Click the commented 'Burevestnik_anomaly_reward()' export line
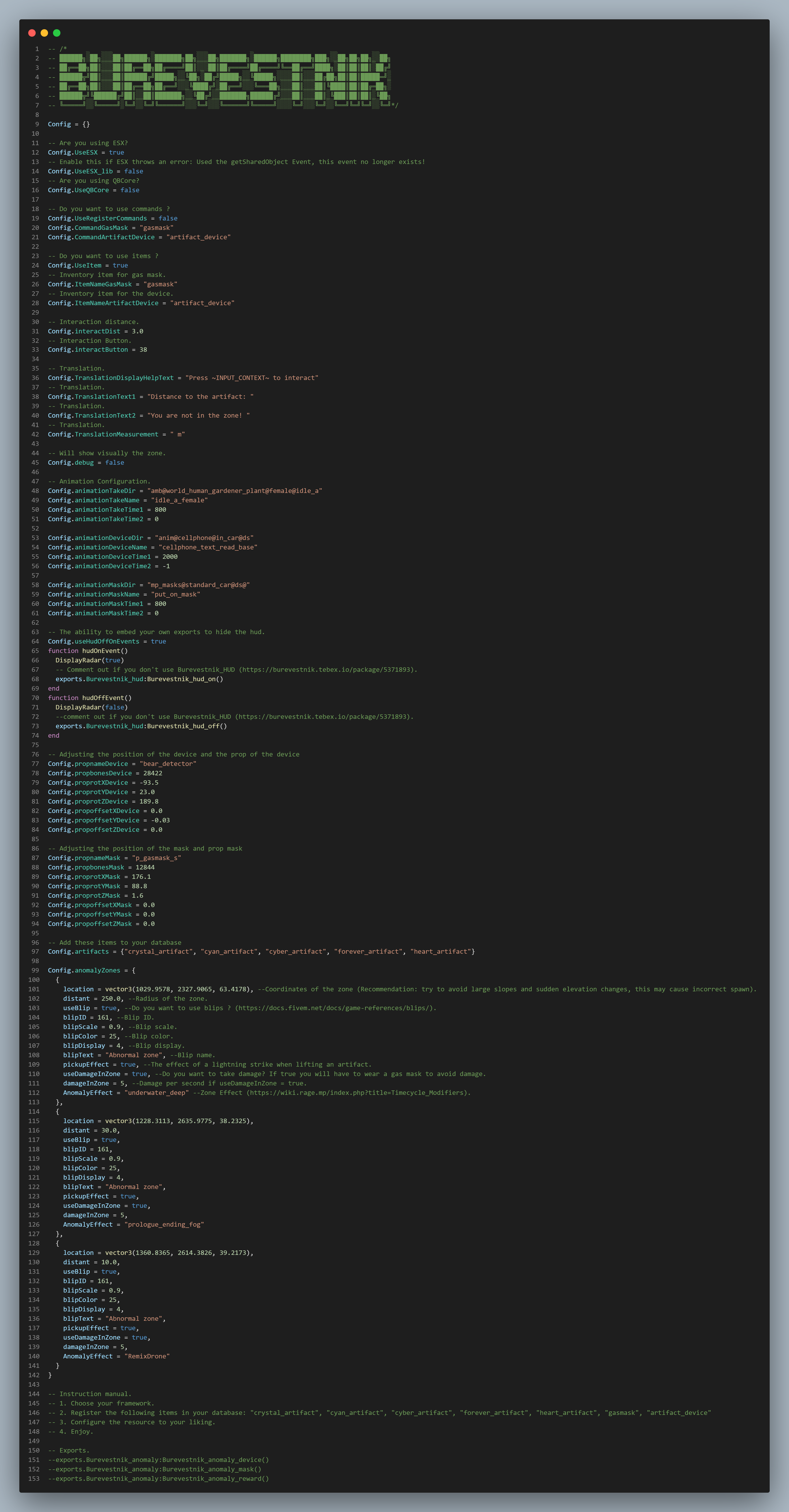This screenshot has width=789, height=1512. (x=158, y=1479)
